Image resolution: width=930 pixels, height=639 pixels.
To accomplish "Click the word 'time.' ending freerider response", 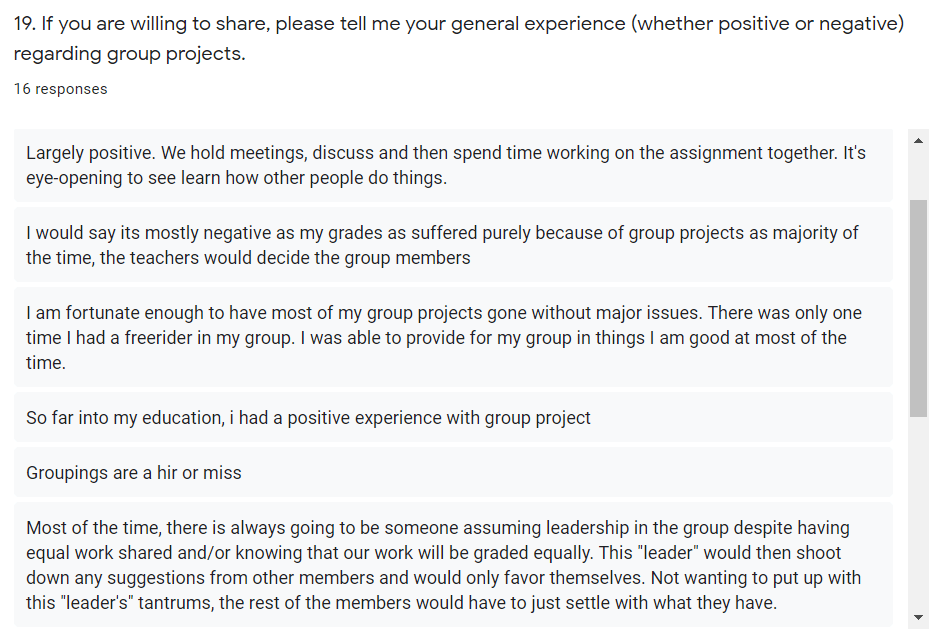I will point(46,363).
